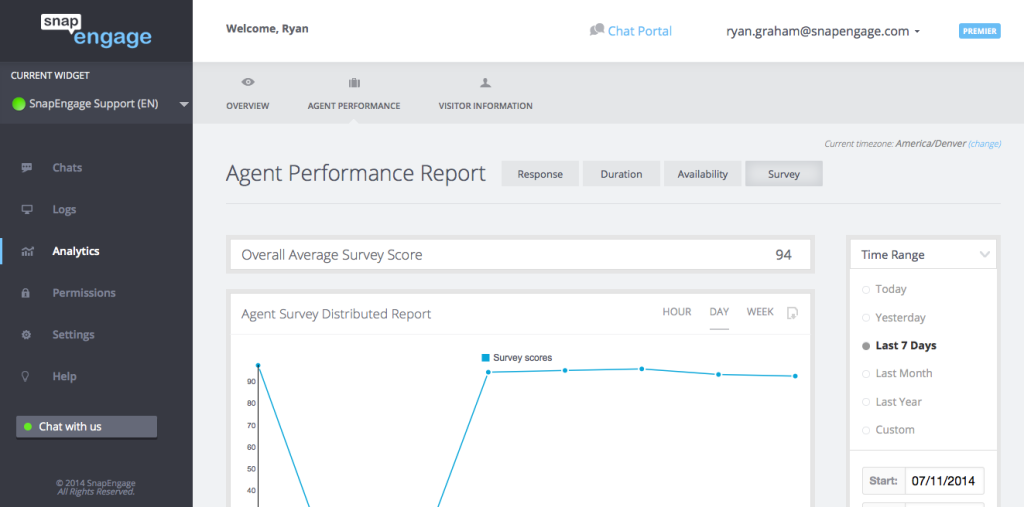The image size is (1024, 507).
Task: Open the Chat Portal link
Action: tap(639, 31)
